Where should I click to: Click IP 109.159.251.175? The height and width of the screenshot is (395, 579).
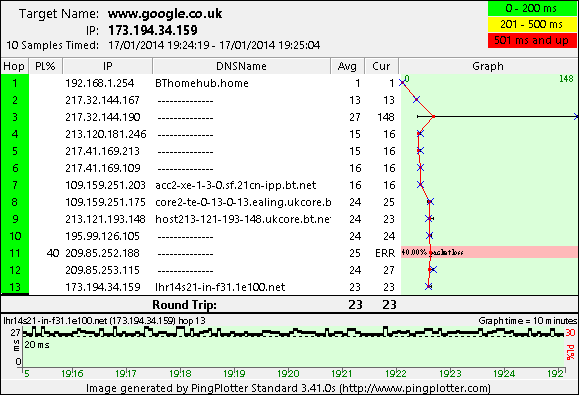(x=106, y=202)
